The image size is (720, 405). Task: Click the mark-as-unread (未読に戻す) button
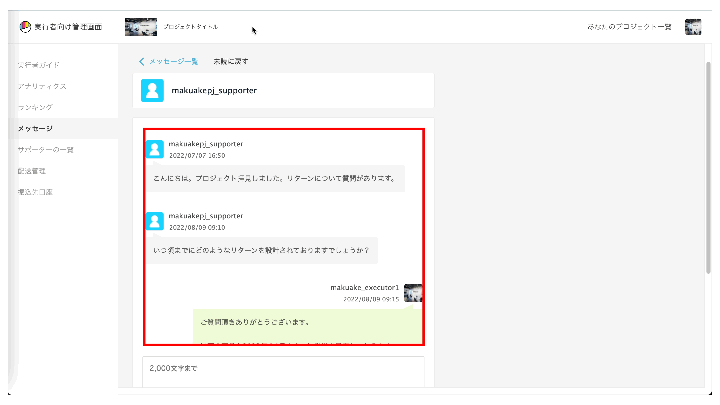click(231, 61)
